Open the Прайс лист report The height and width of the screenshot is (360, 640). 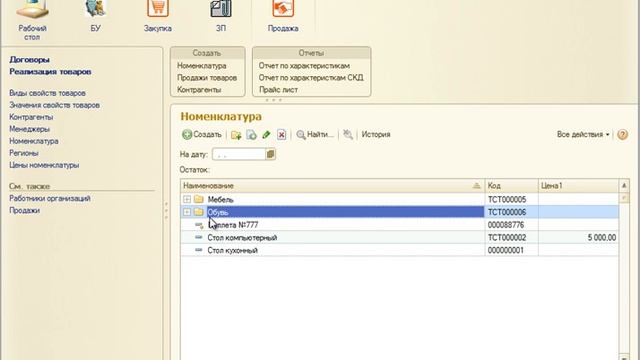click(x=278, y=90)
